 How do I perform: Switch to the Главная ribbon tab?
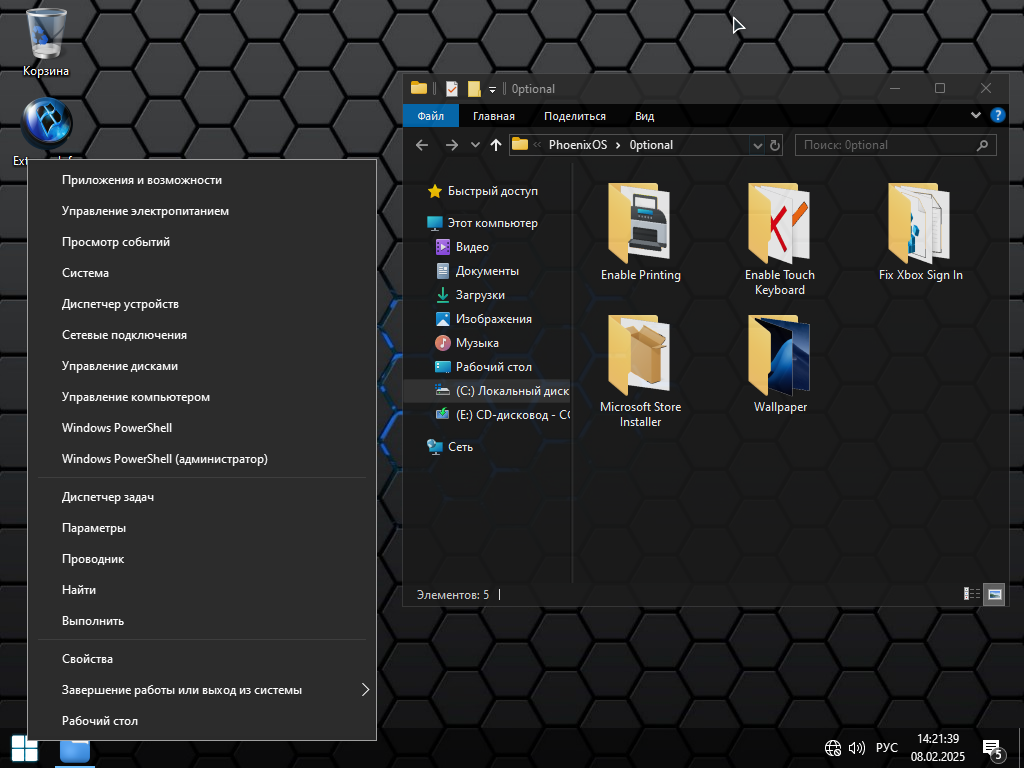click(494, 116)
